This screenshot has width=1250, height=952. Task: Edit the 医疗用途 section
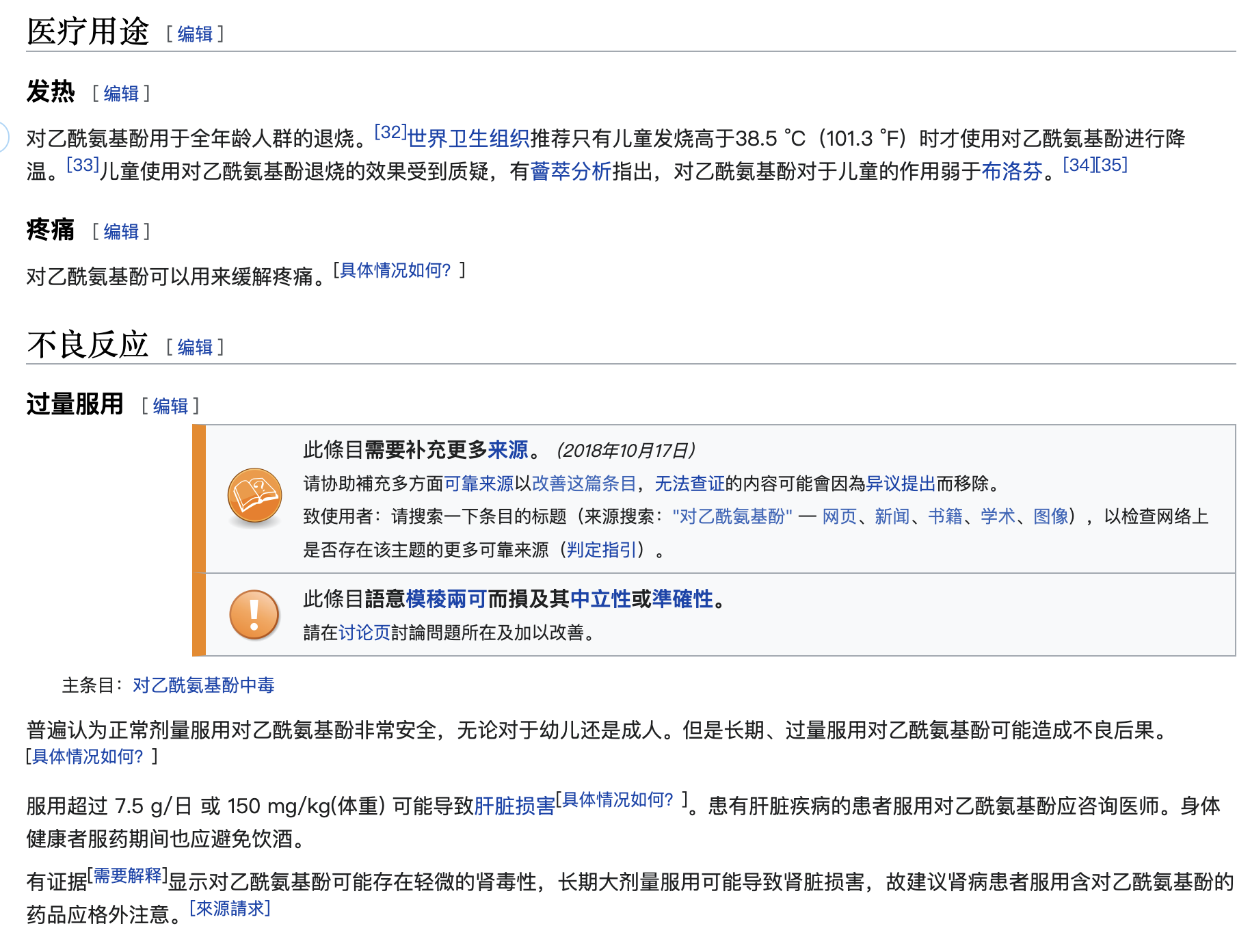tap(195, 34)
